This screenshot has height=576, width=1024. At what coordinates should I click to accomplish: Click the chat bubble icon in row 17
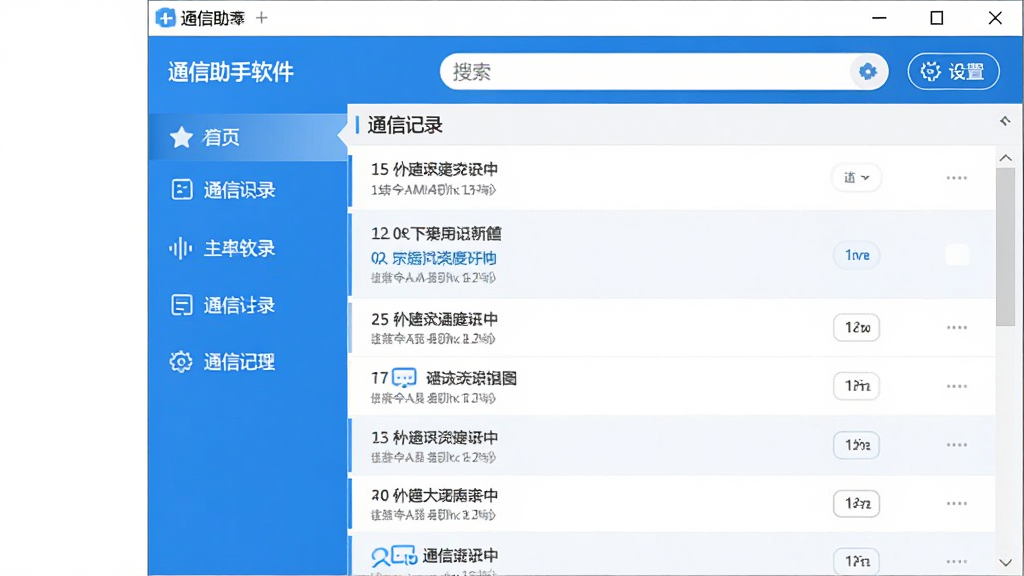[404, 378]
